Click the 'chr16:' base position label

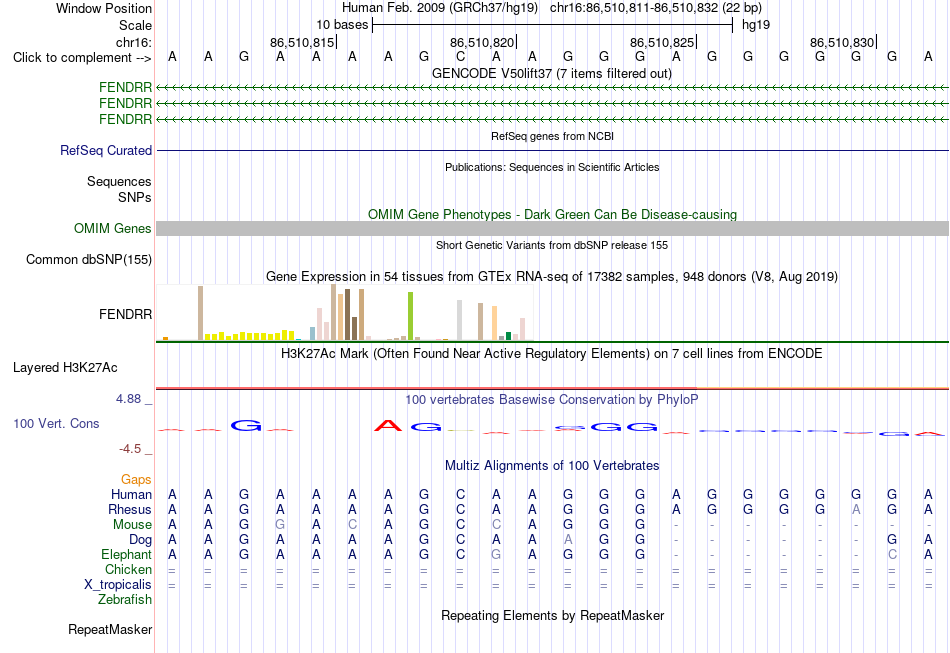[x=134, y=42]
